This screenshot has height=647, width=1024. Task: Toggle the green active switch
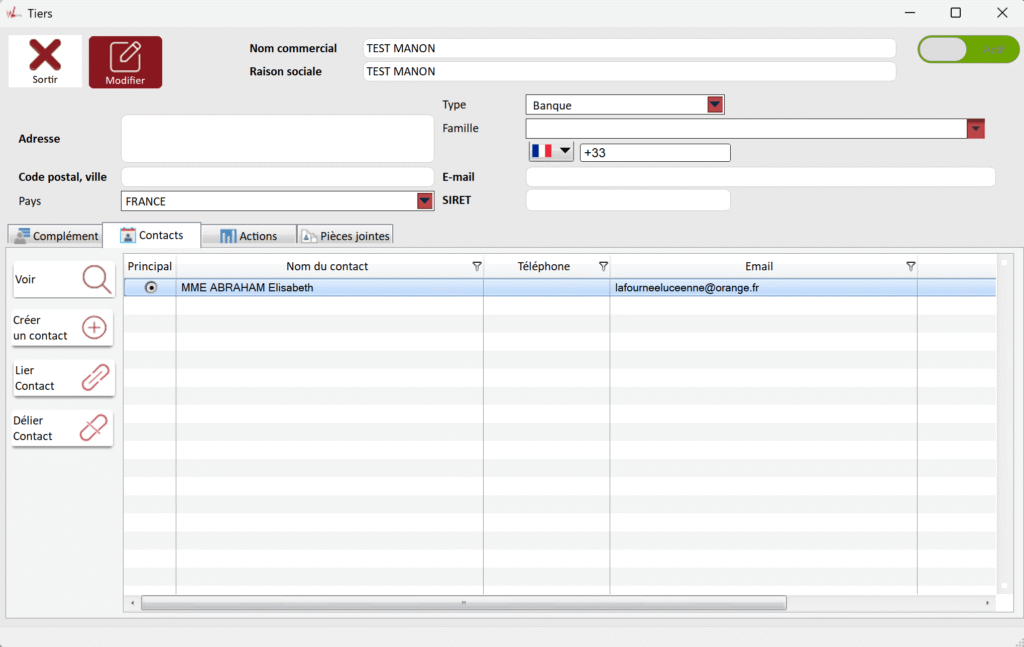tap(968, 49)
